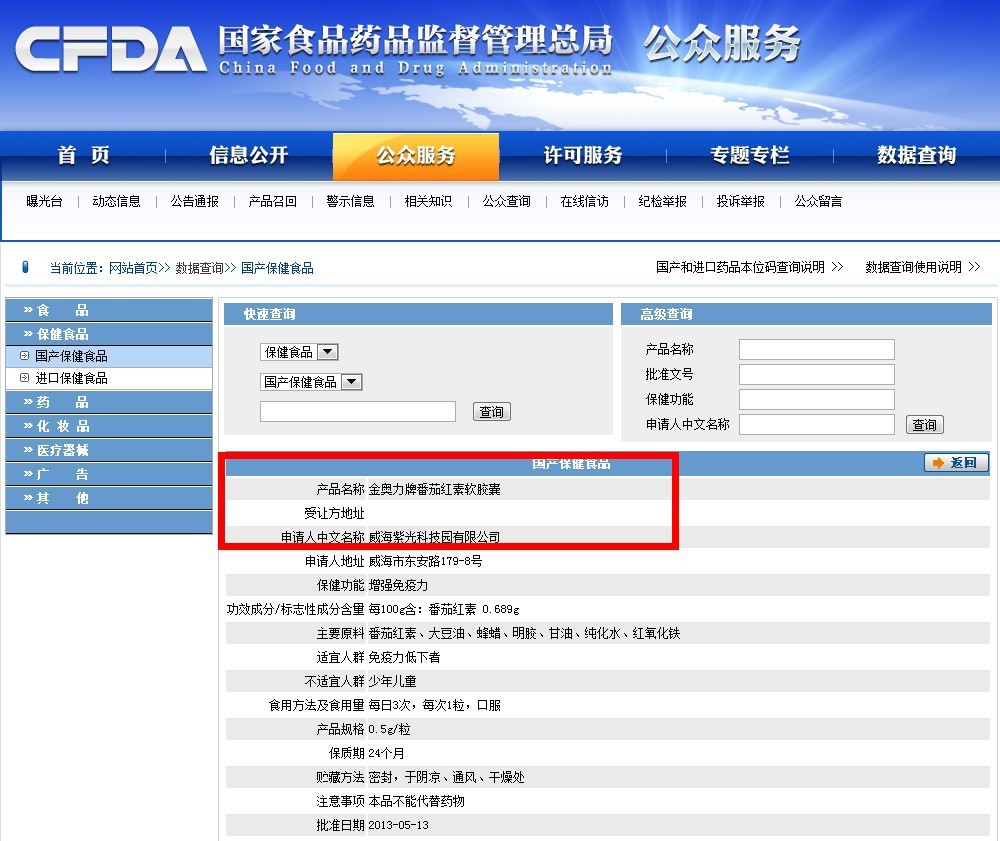
Task: Expand the 食品 sidebar section
Action: [x=109, y=310]
